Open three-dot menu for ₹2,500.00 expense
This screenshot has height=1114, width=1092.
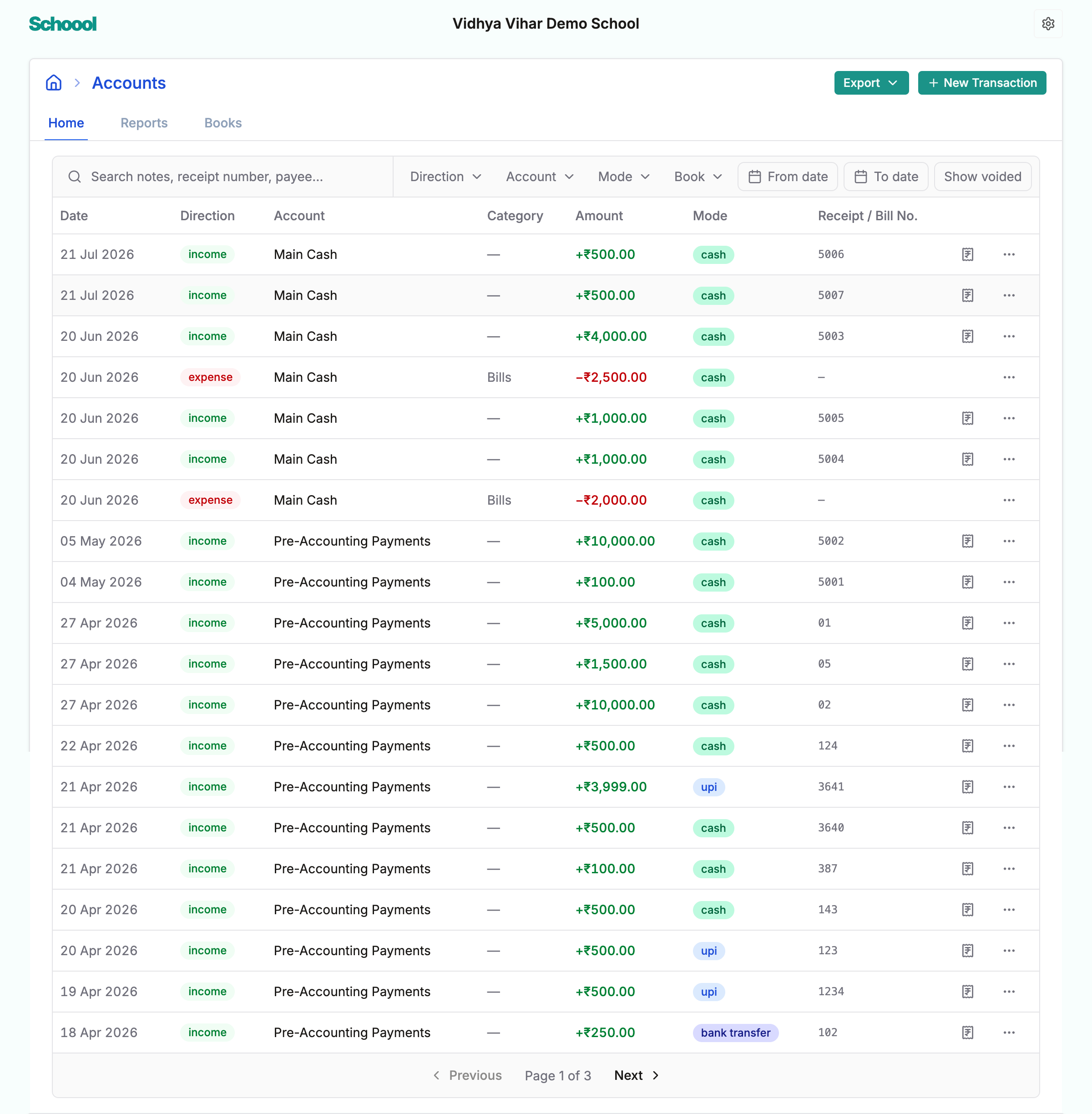tap(1009, 377)
